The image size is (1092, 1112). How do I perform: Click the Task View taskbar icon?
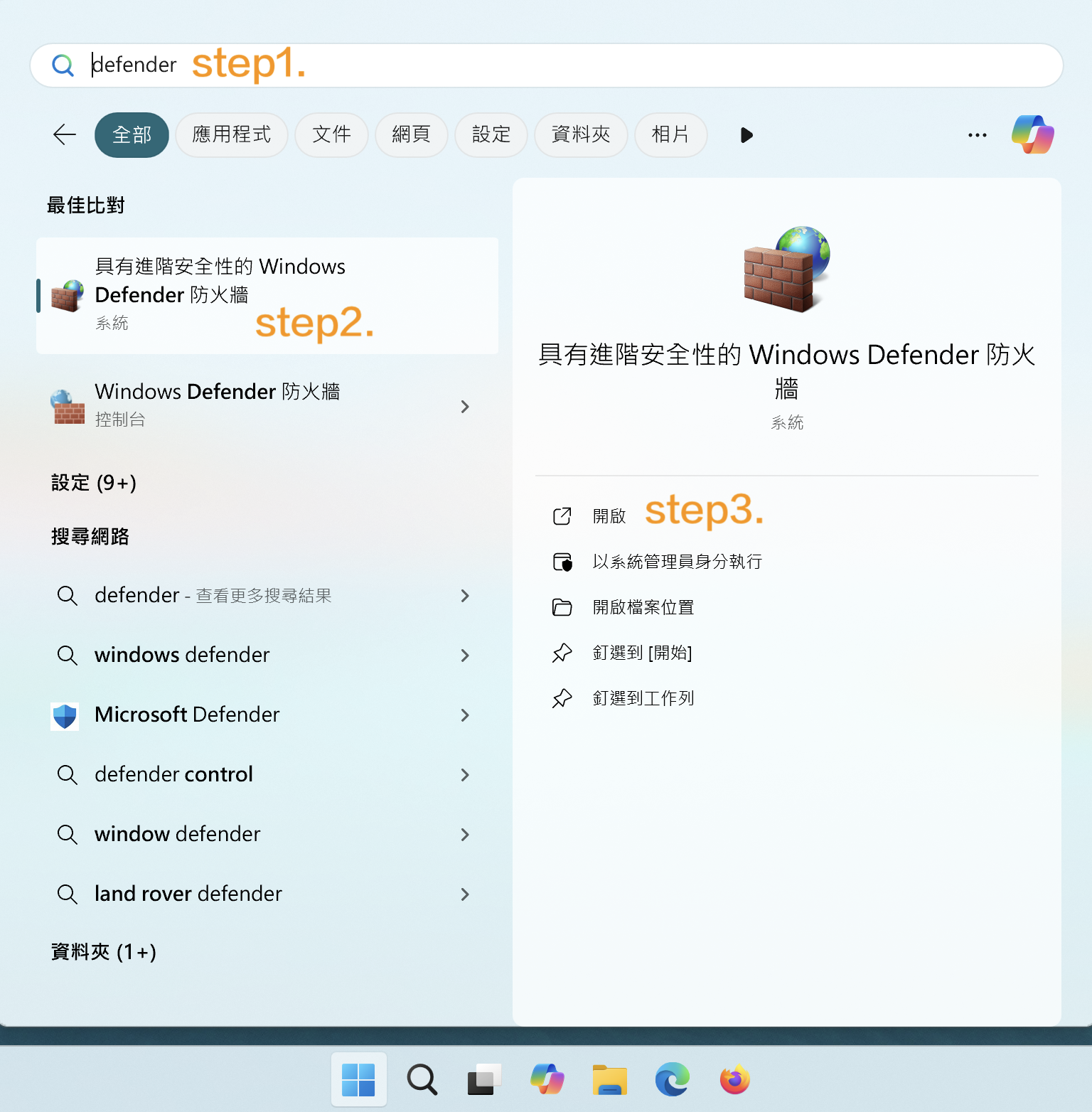click(x=483, y=1079)
